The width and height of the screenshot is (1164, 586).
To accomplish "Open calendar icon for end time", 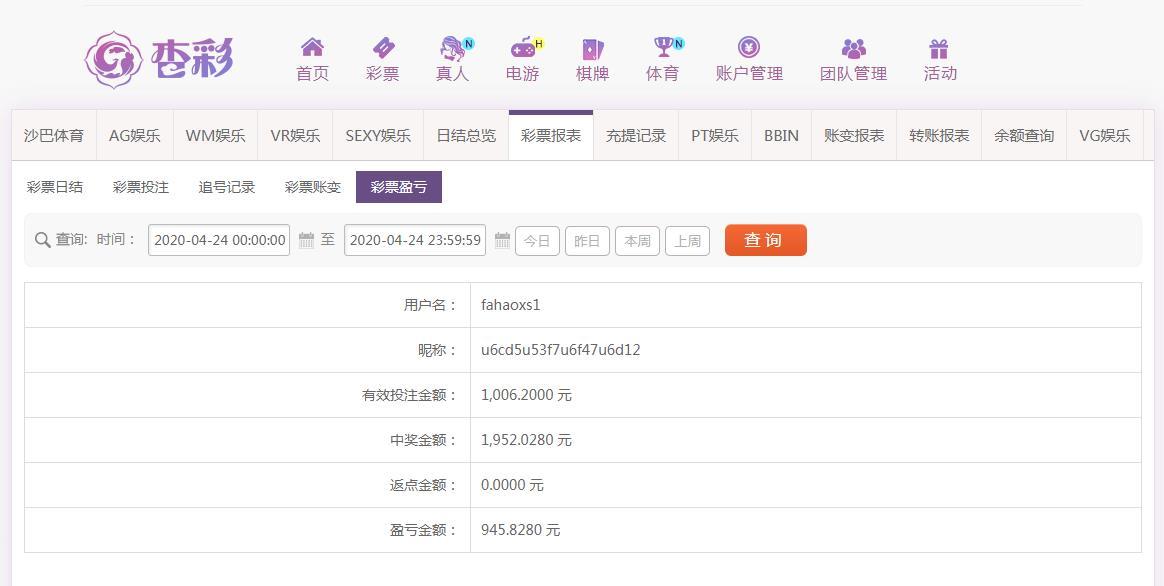I will (x=503, y=240).
